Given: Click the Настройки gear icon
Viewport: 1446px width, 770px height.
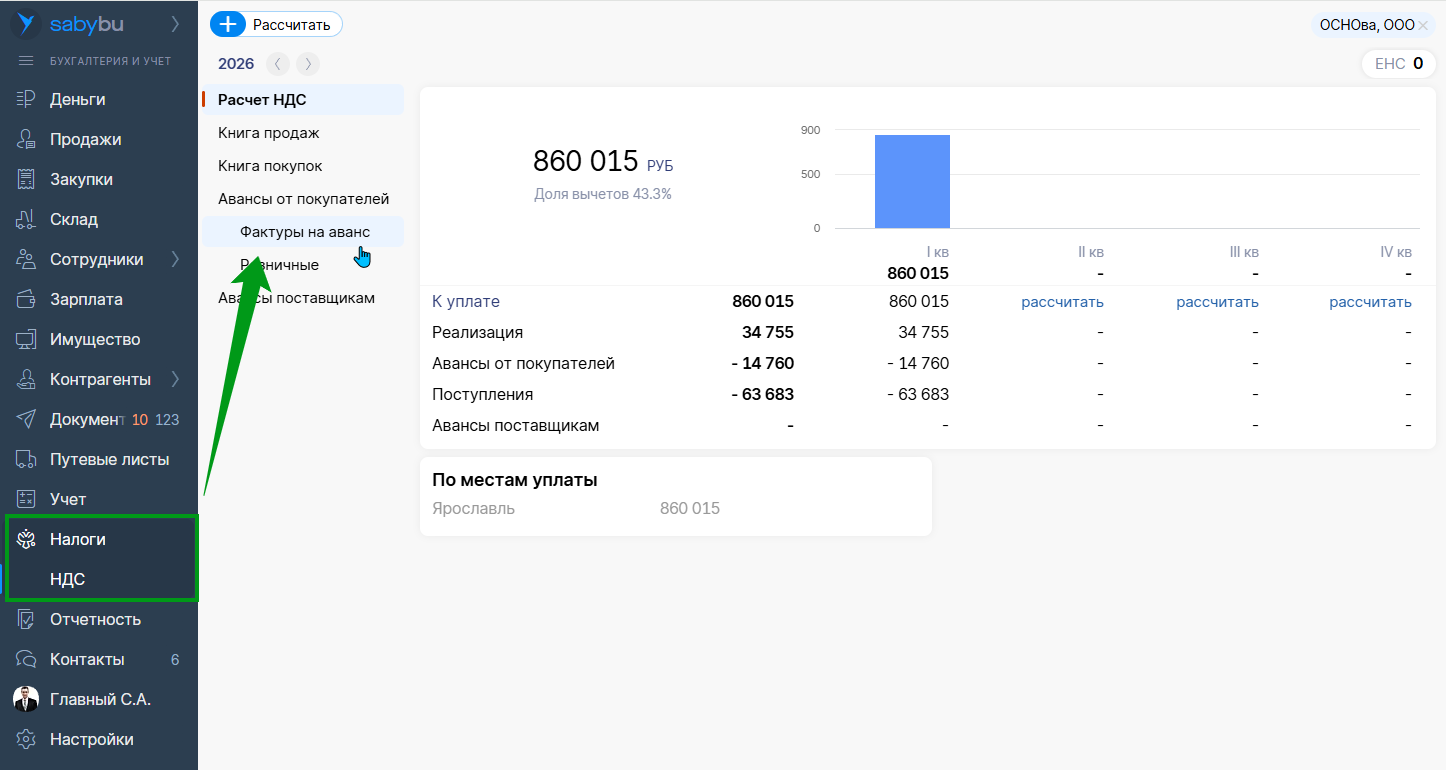Looking at the screenshot, I should [26, 739].
